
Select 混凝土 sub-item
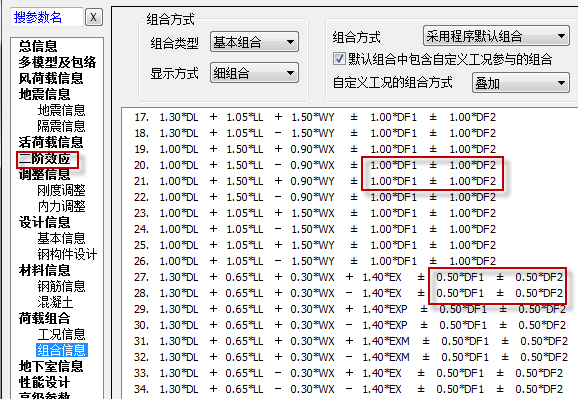[55, 302]
